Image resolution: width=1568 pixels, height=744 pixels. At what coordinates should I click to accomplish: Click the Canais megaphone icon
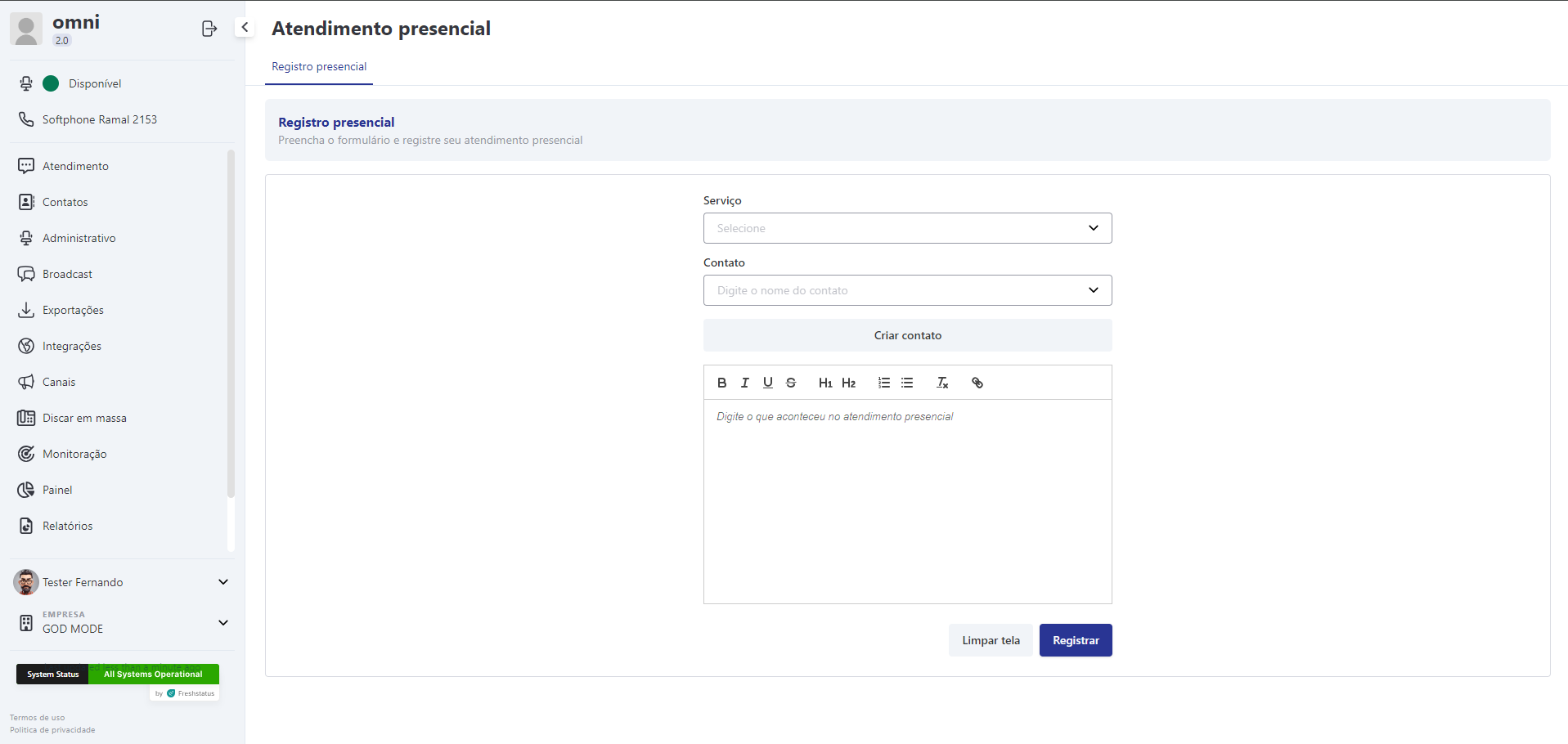click(26, 382)
